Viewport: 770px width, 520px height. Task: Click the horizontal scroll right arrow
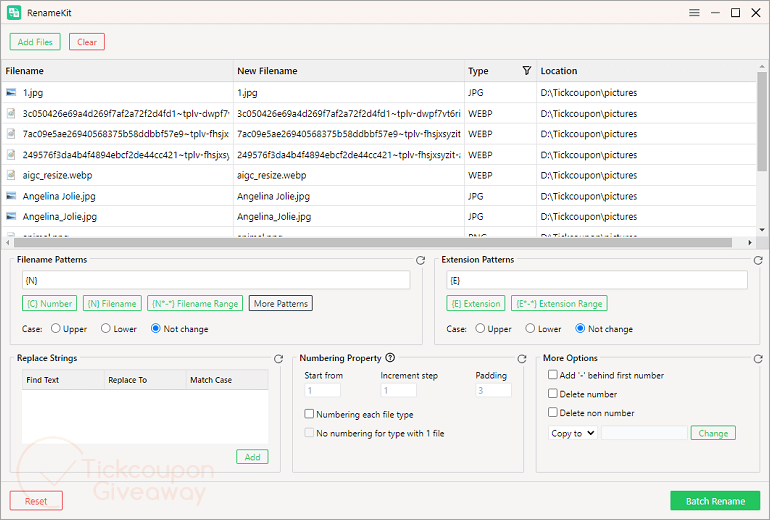coord(750,243)
